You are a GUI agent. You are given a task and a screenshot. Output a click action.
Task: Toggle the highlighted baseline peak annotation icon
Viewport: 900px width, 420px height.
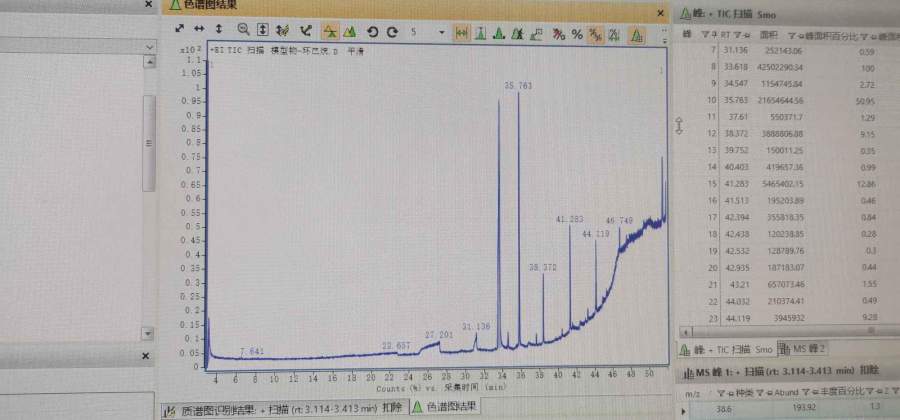click(330, 32)
